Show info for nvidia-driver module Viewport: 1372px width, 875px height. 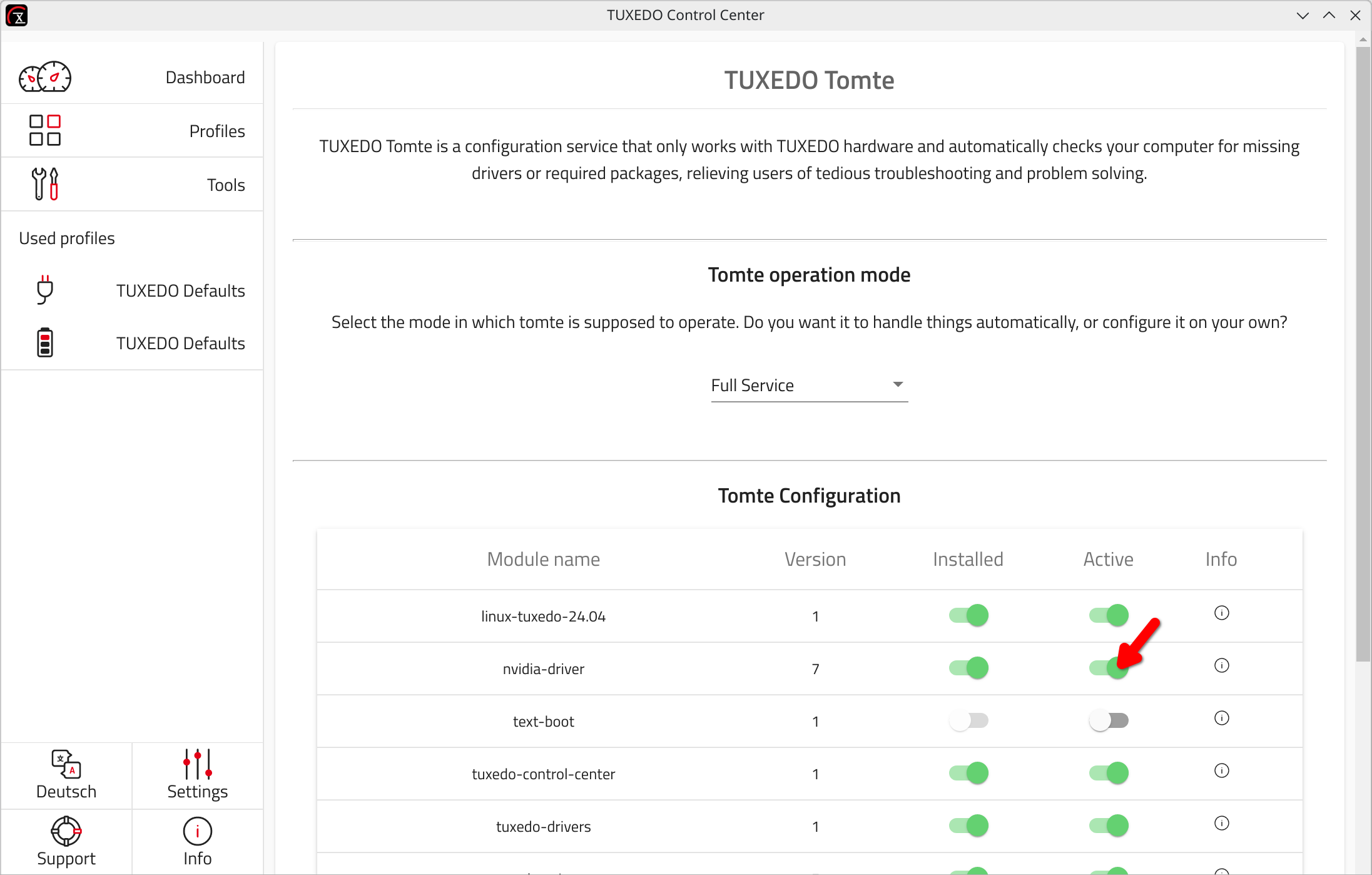[x=1221, y=665]
